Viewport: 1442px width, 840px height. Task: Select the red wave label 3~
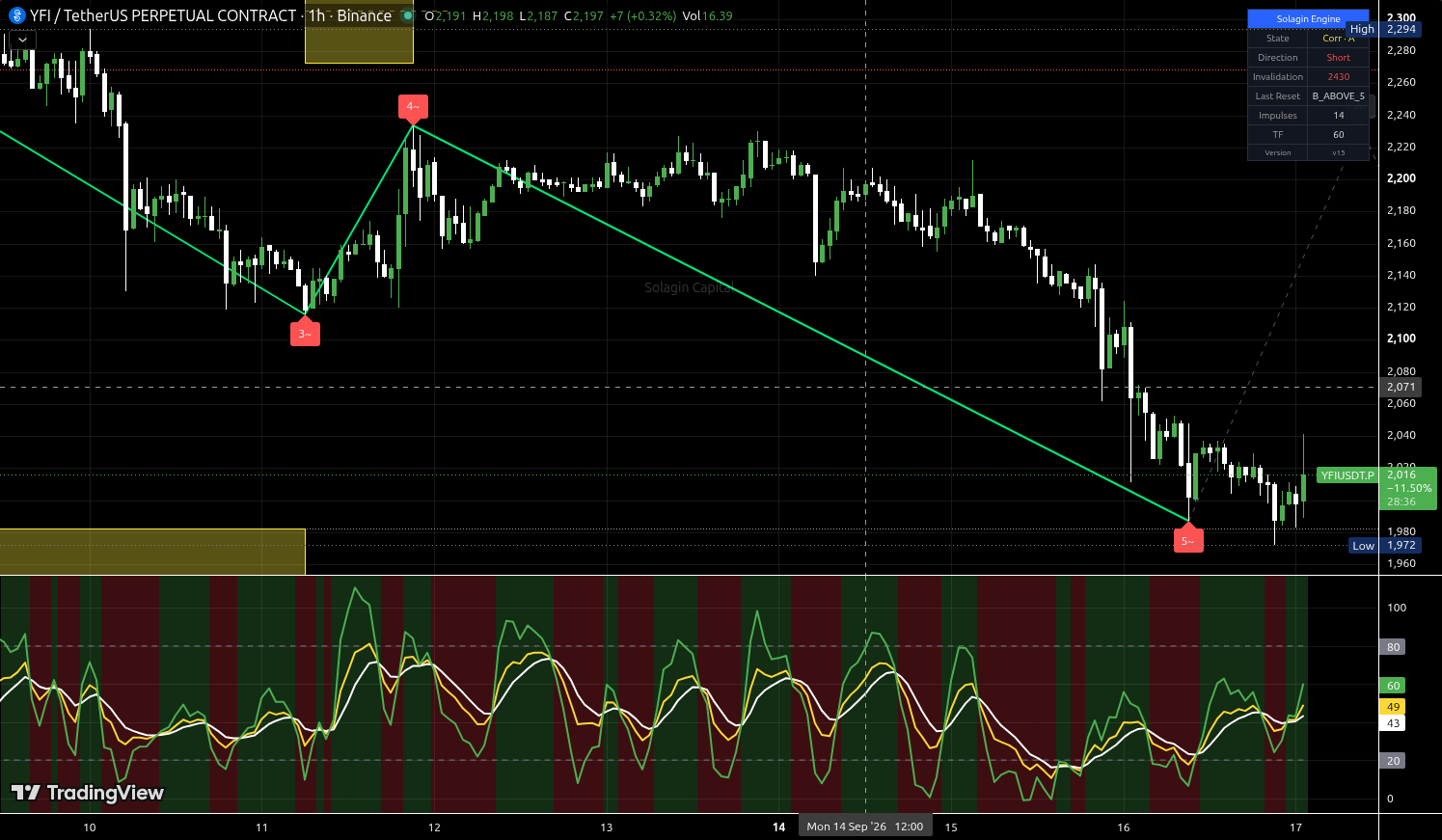(305, 333)
